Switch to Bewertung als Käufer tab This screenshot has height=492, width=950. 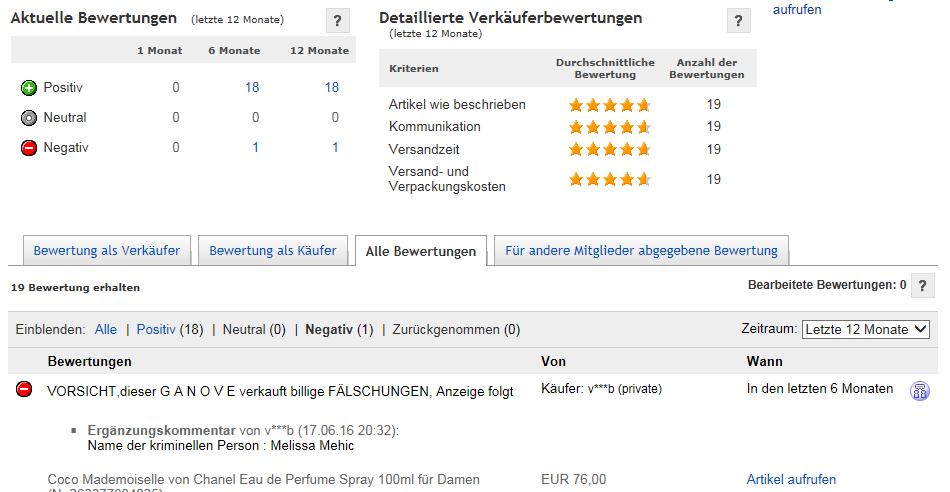point(273,251)
